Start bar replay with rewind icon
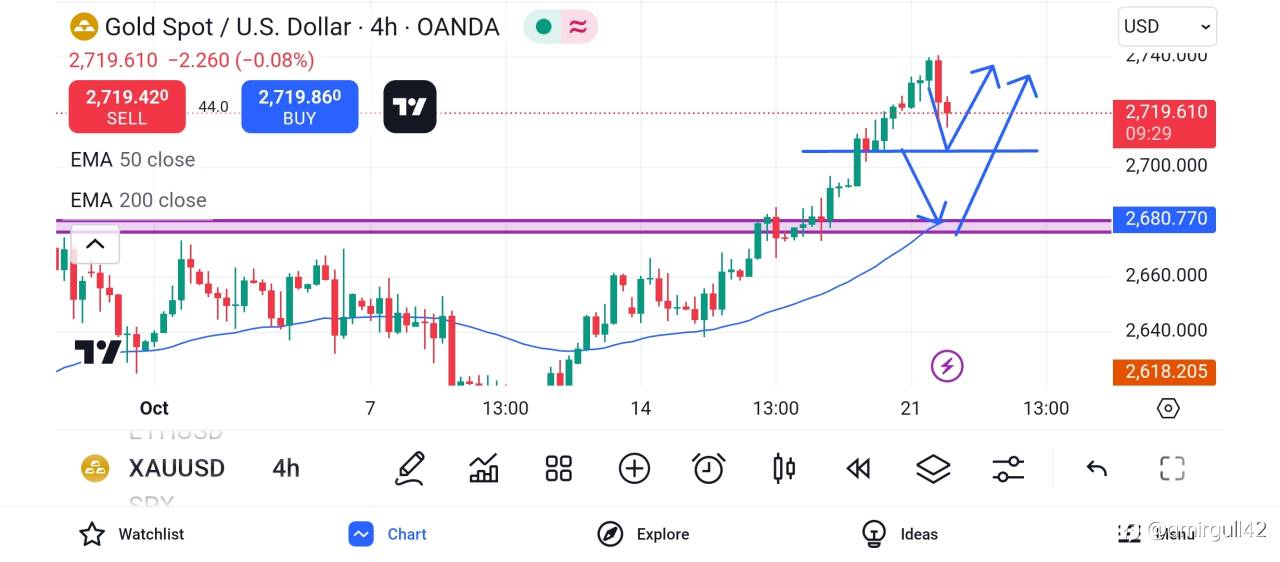The image size is (1280, 562). 858,468
